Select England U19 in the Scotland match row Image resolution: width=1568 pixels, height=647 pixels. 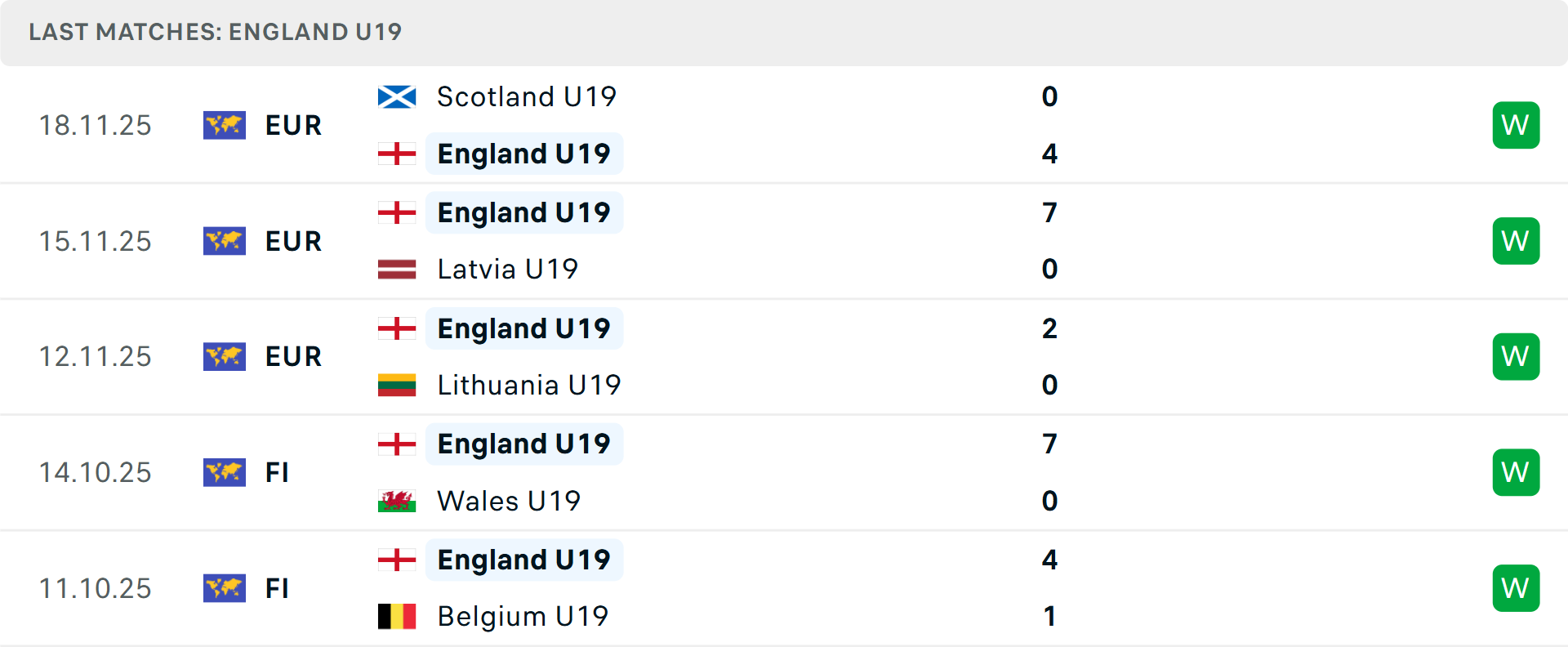(523, 154)
